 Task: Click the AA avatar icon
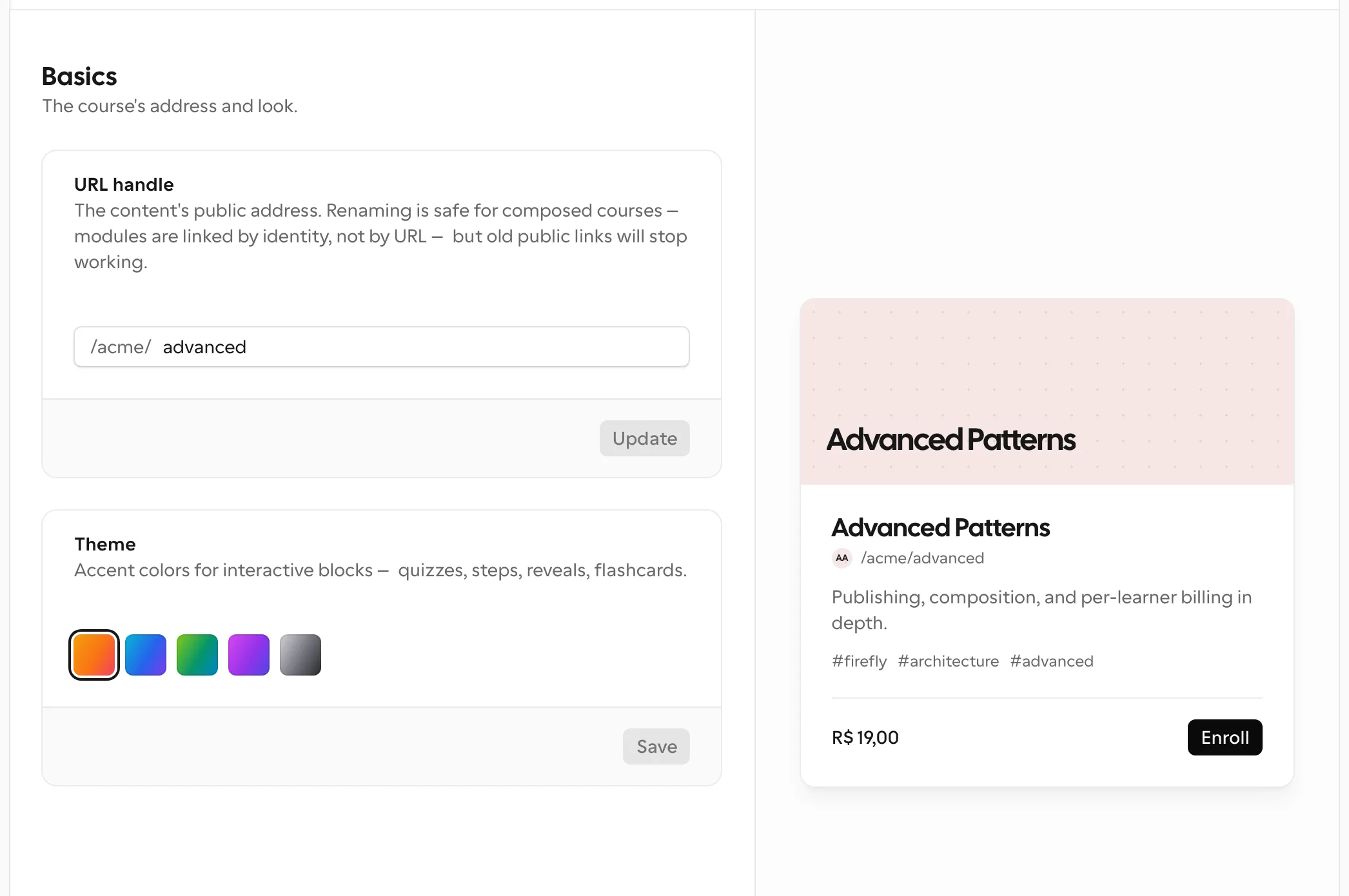pyautogui.click(x=842, y=558)
